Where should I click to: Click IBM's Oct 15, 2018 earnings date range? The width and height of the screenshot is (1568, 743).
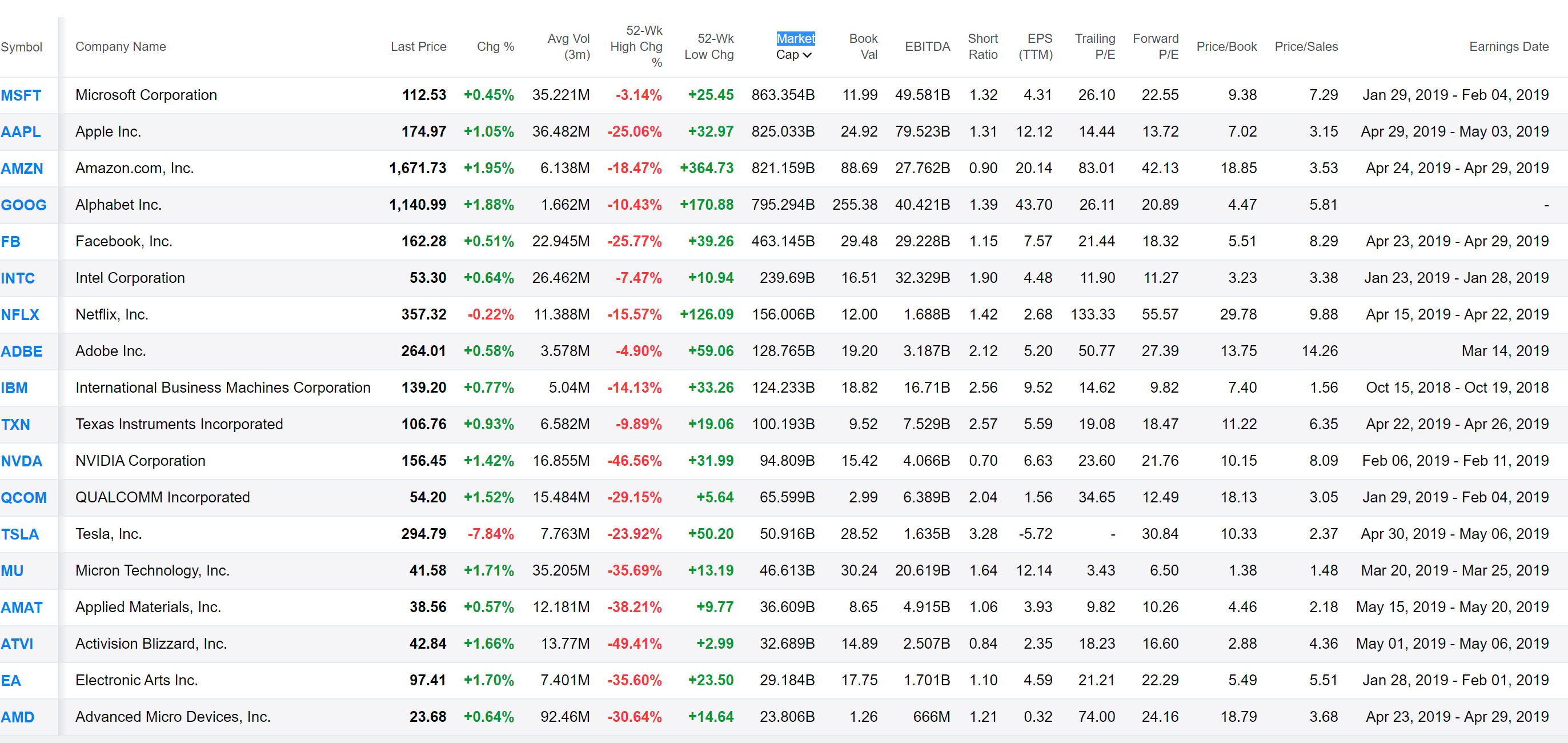click(x=1457, y=388)
